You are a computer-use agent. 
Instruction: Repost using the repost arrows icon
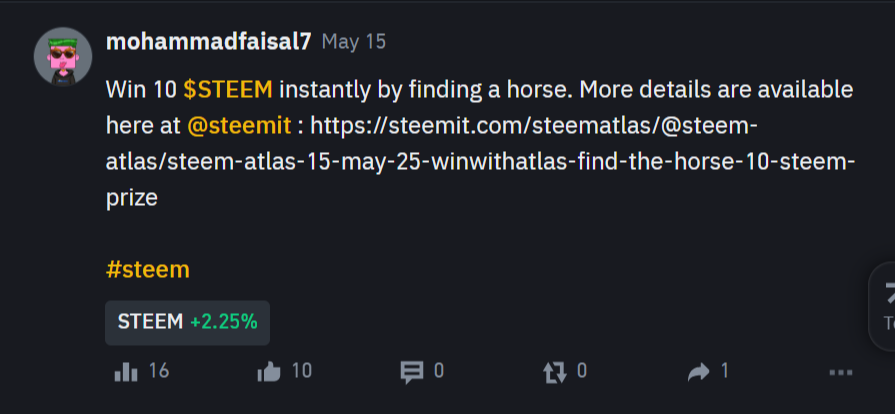[x=555, y=373]
